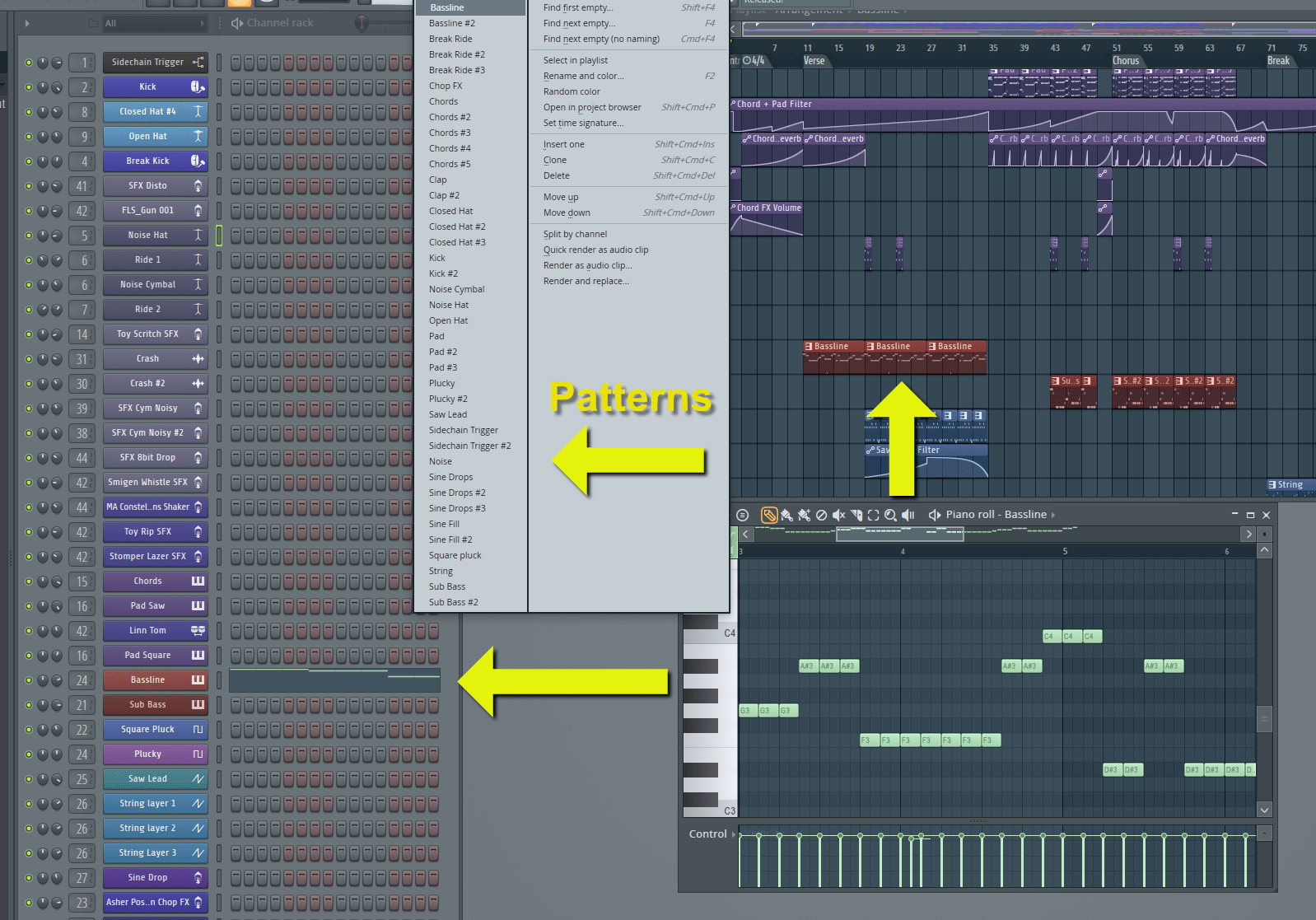Expand the channel rack left arrow menu
Image resolution: width=1316 pixels, height=920 pixels.
click(27, 23)
